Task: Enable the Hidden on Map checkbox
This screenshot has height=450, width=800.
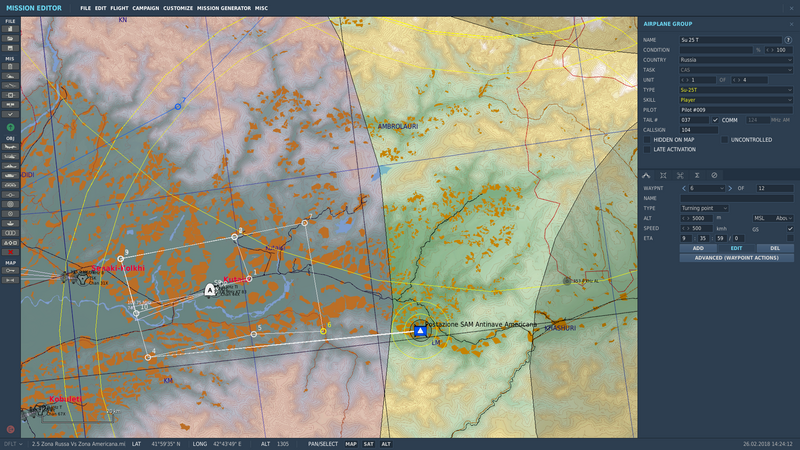Action: click(647, 140)
